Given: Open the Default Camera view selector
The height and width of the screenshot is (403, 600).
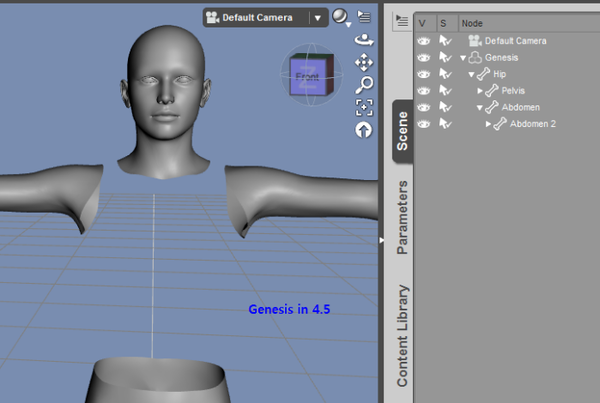Looking at the screenshot, I should (x=265, y=18).
